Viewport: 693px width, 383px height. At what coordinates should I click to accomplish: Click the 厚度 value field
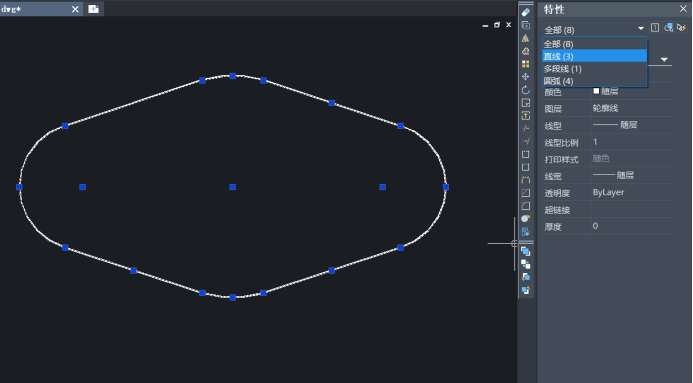pyautogui.click(x=632, y=226)
